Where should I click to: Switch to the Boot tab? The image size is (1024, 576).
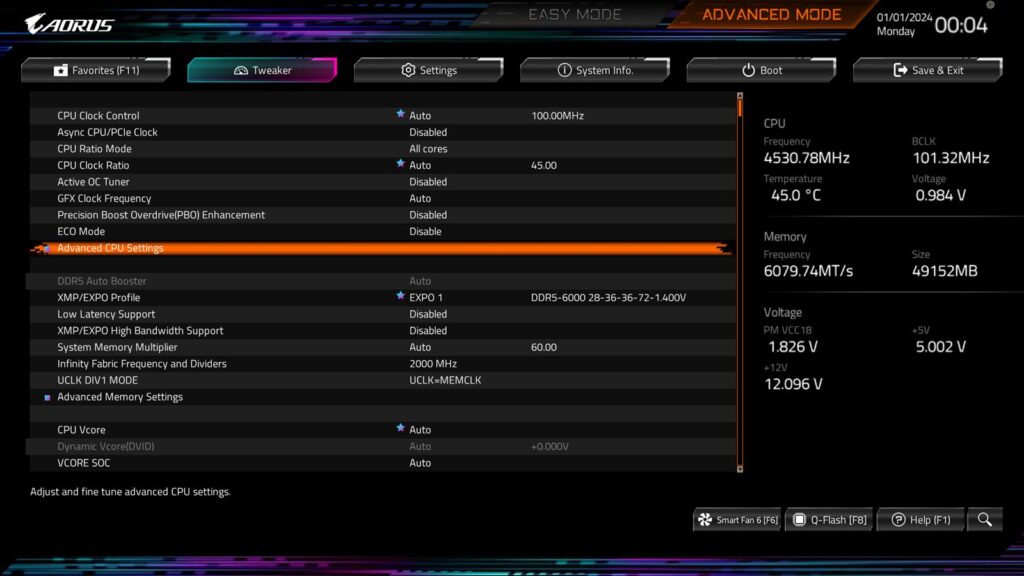(x=761, y=70)
